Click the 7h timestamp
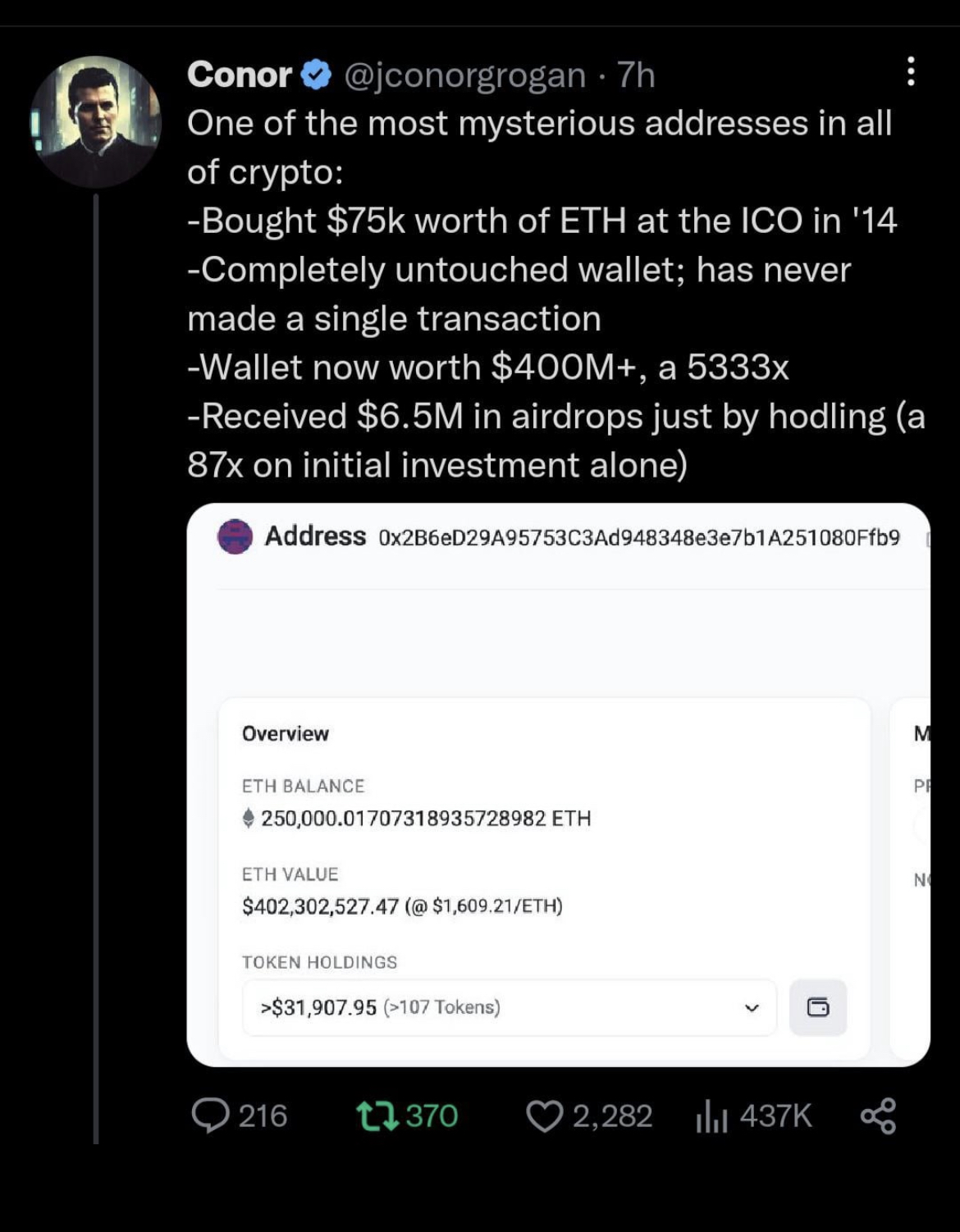 [636, 75]
